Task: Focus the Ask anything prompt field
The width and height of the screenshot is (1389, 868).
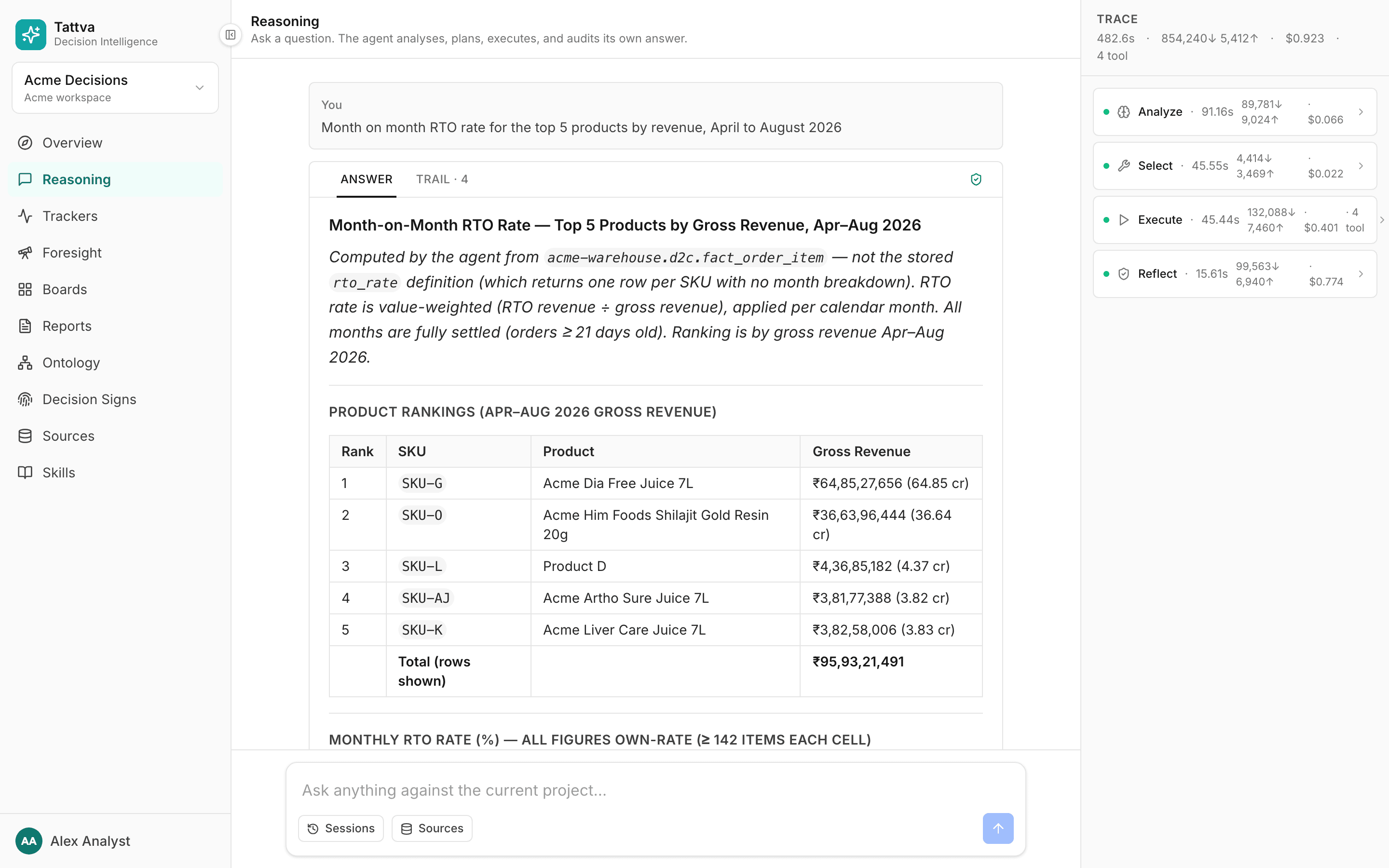Action: click(x=655, y=790)
